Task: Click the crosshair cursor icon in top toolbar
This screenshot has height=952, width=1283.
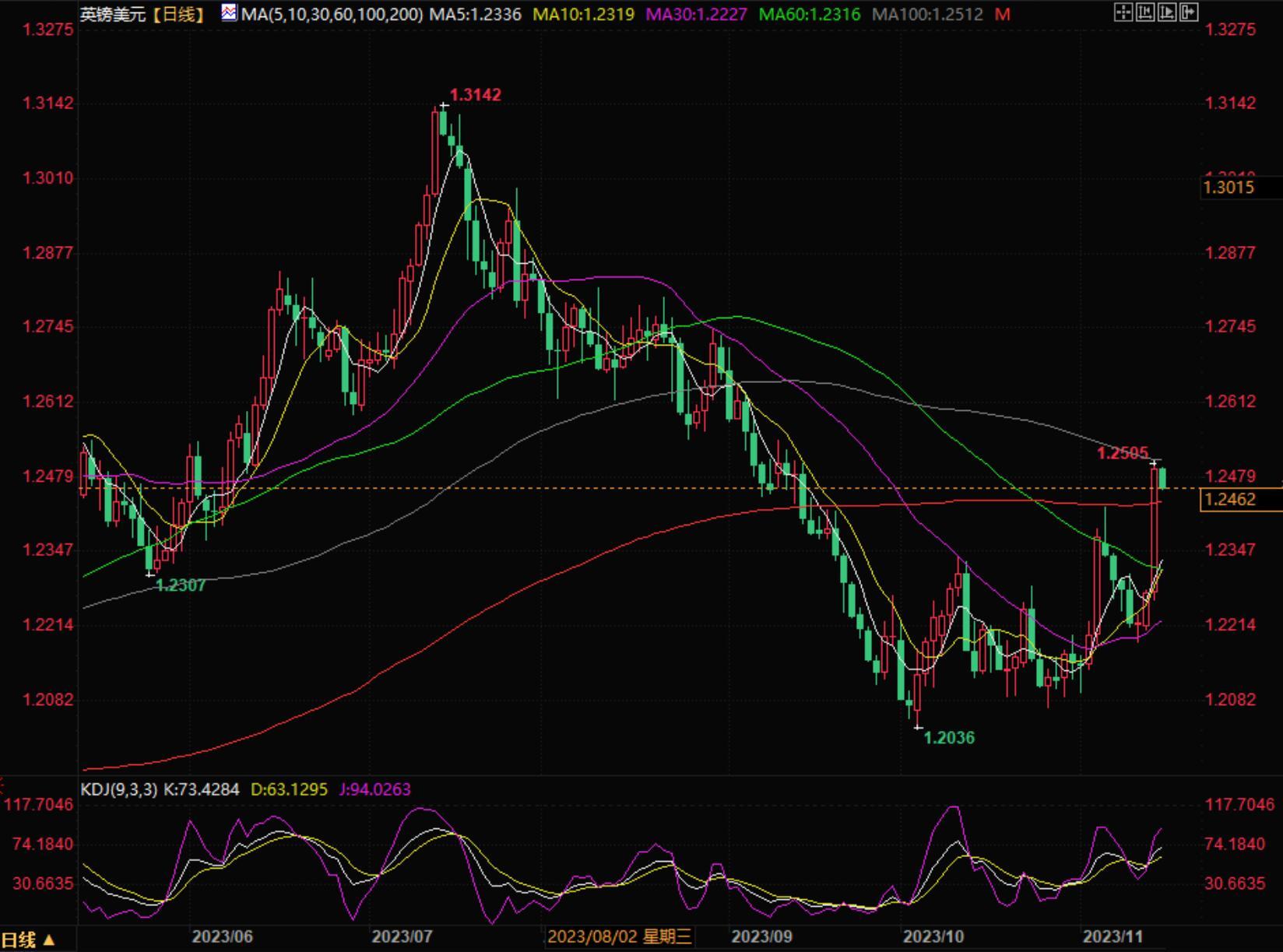Action: coord(1123,12)
